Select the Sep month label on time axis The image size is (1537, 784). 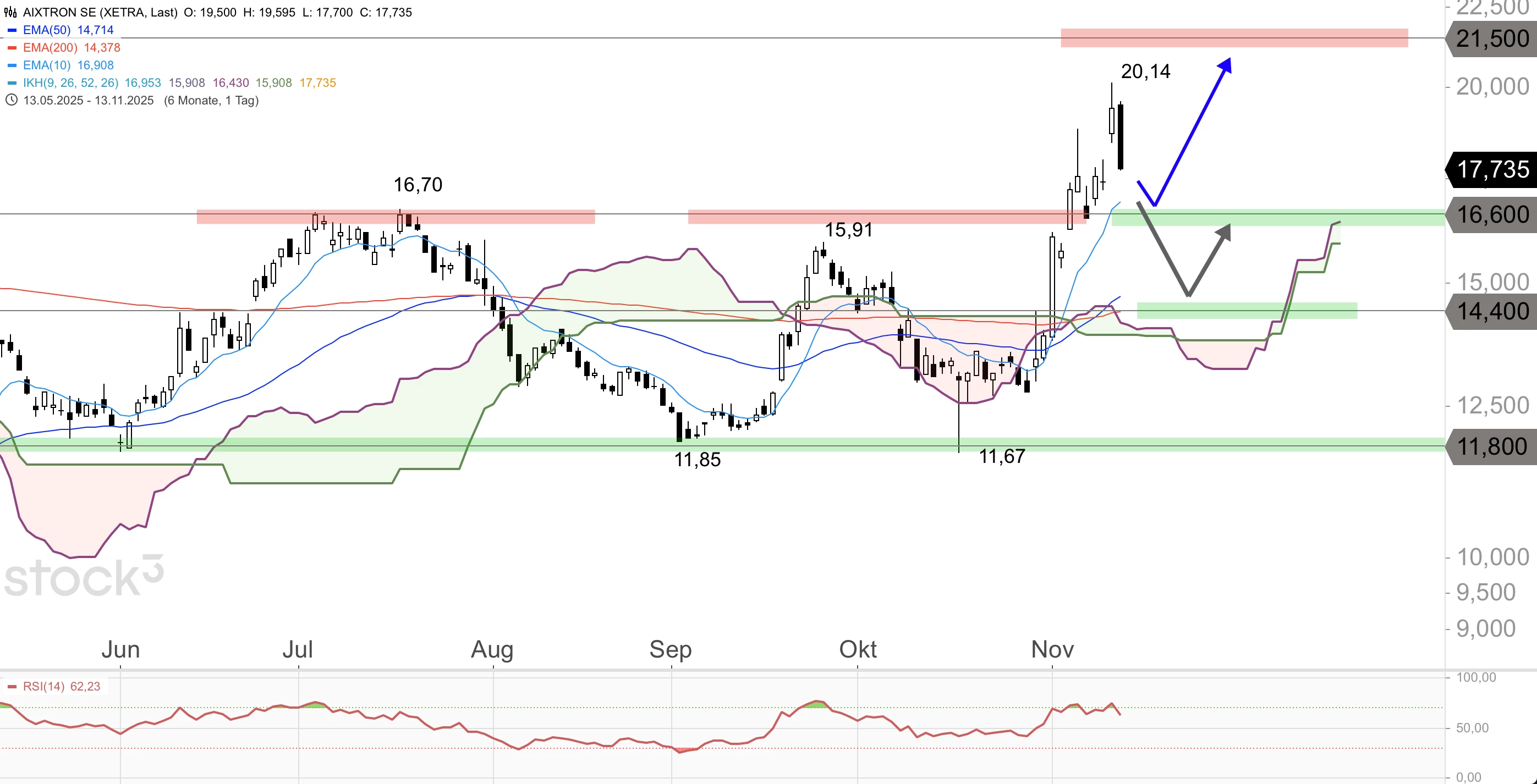coord(670,649)
